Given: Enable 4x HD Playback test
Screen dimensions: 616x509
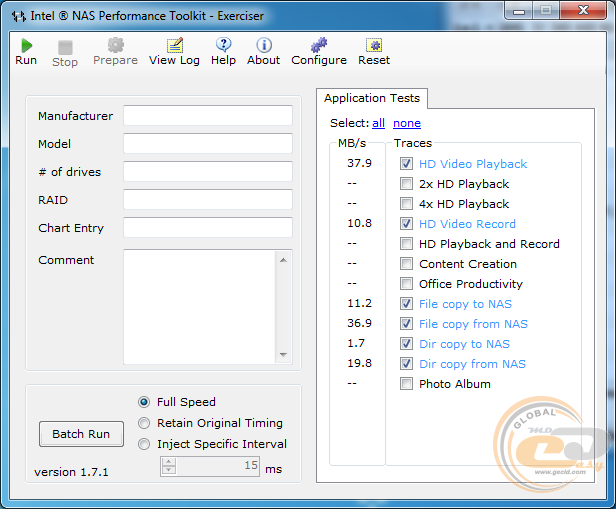Looking at the screenshot, I should click(406, 203).
